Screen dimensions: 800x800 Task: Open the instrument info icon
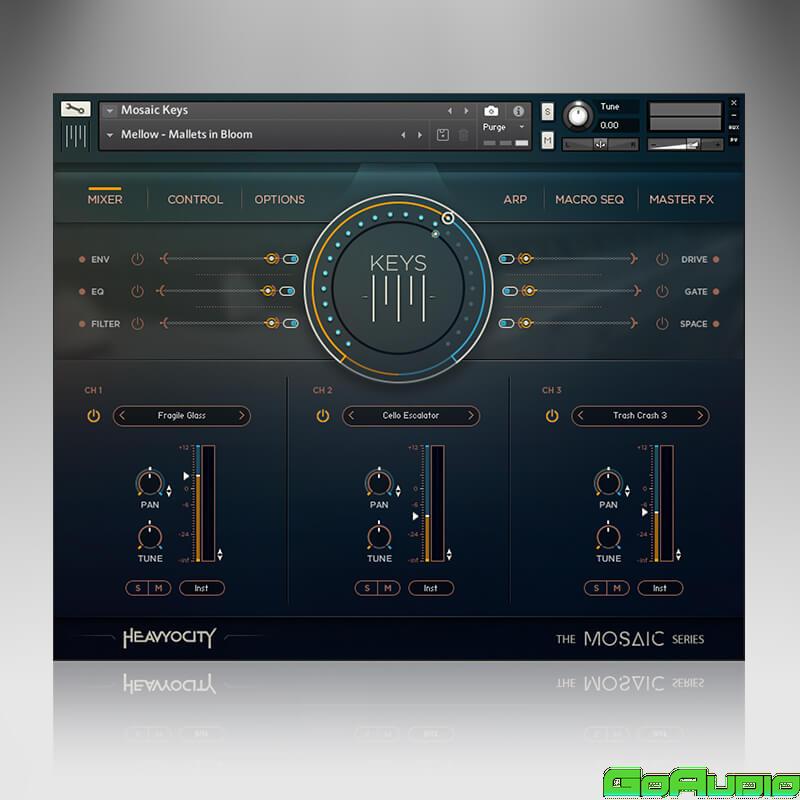(x=518, y=111)
